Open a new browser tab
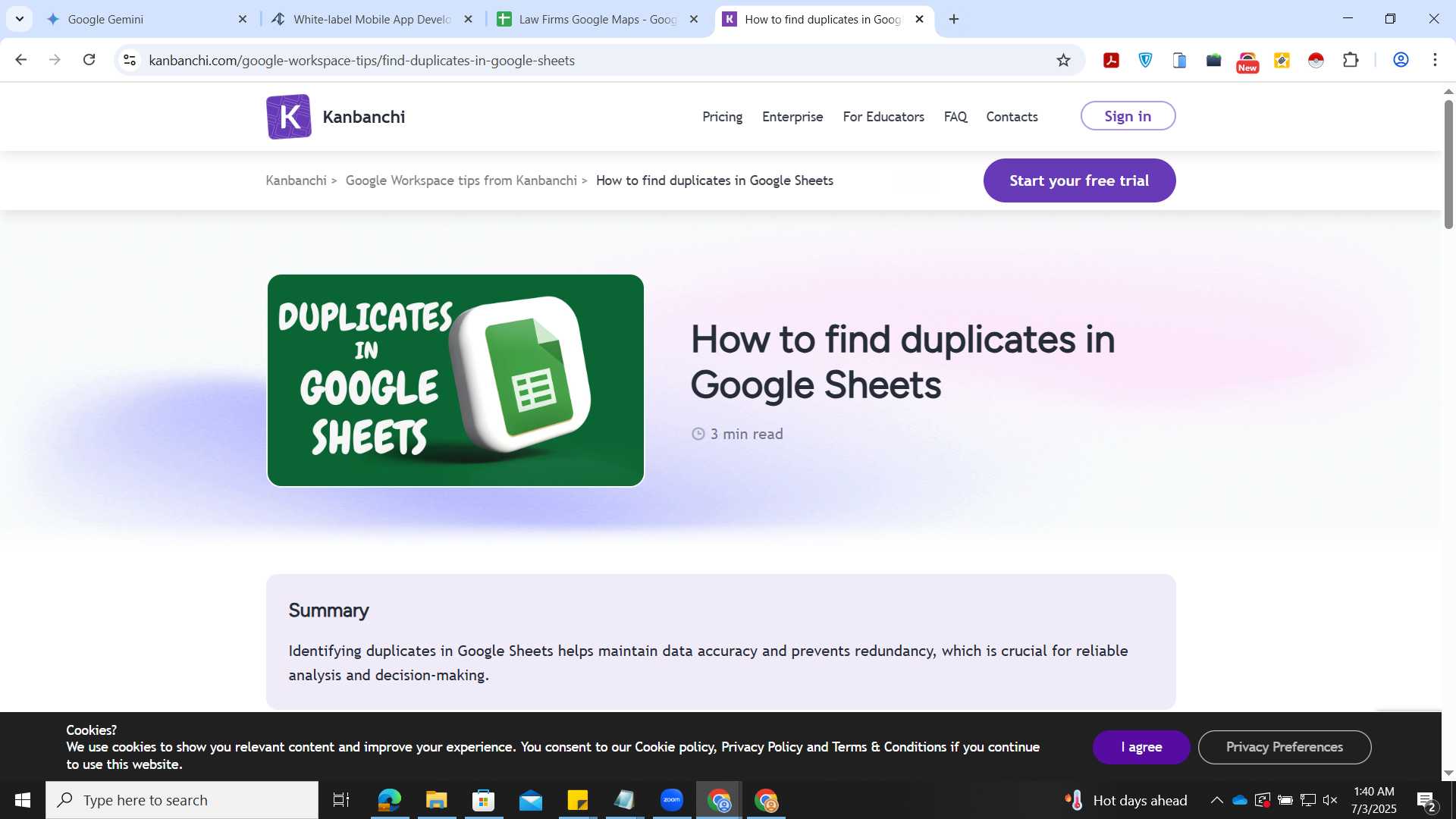Screen dimensions: 1456x819 (954, 19)
